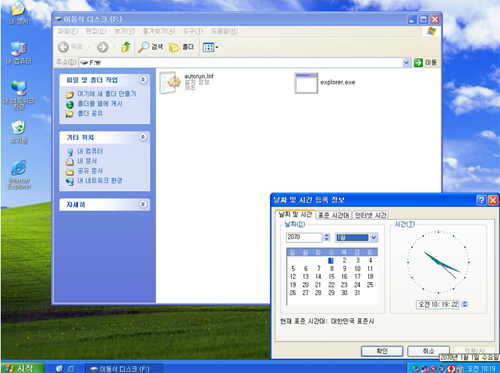
Task: Click Share this folder (폴더 공유) link
Action: [84, 114]
